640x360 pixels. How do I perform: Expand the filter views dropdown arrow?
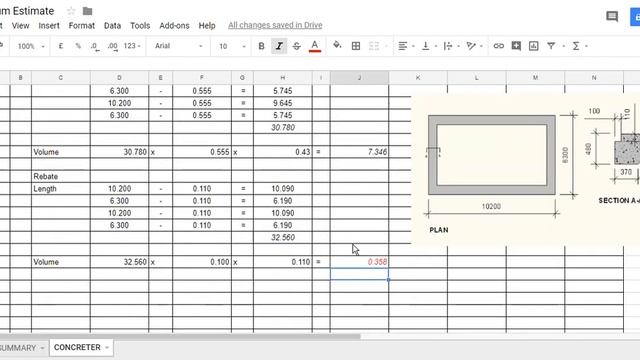[x=564, y=46]
